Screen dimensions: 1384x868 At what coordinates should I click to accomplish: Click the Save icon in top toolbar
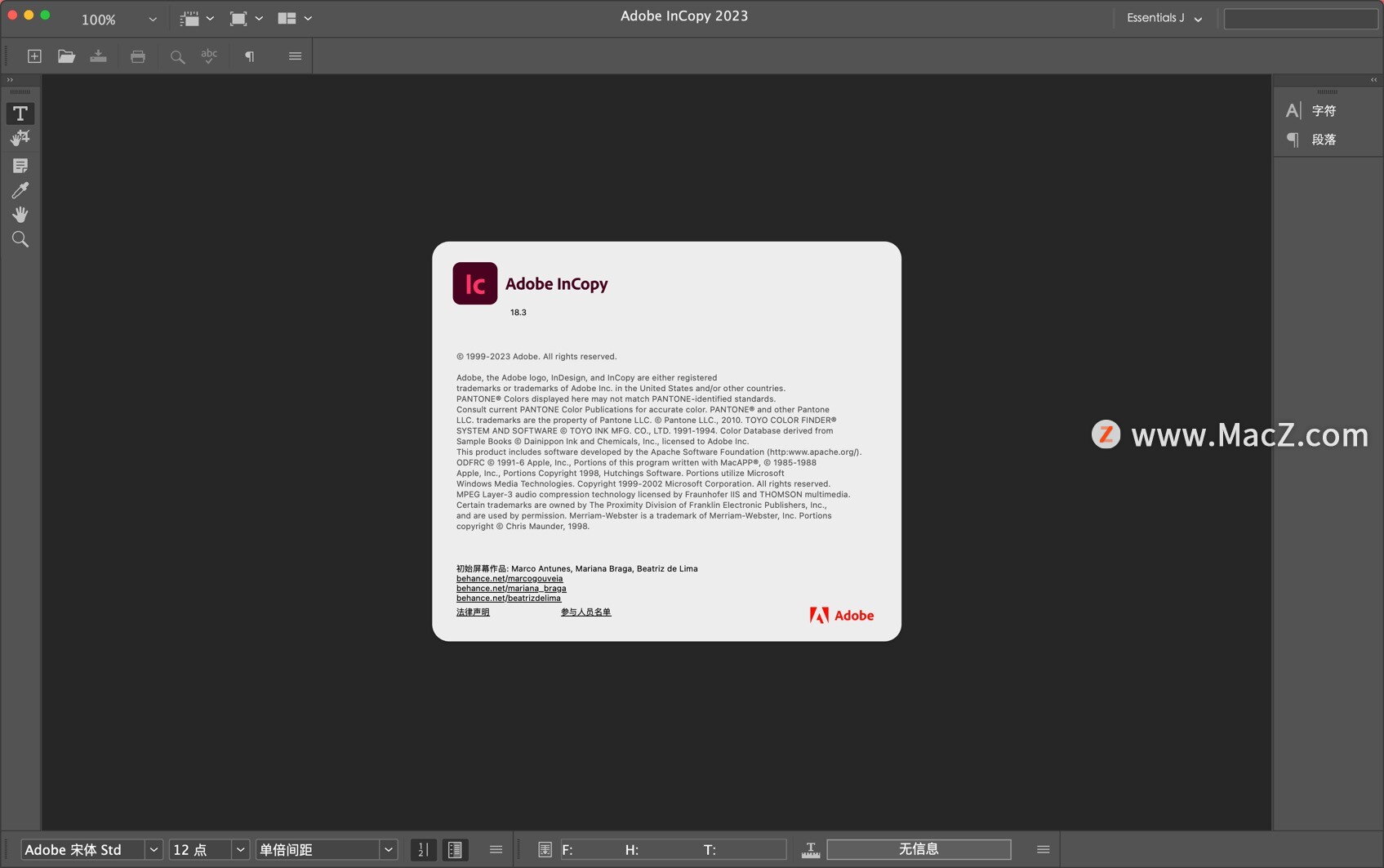click(x=98, y=56)
